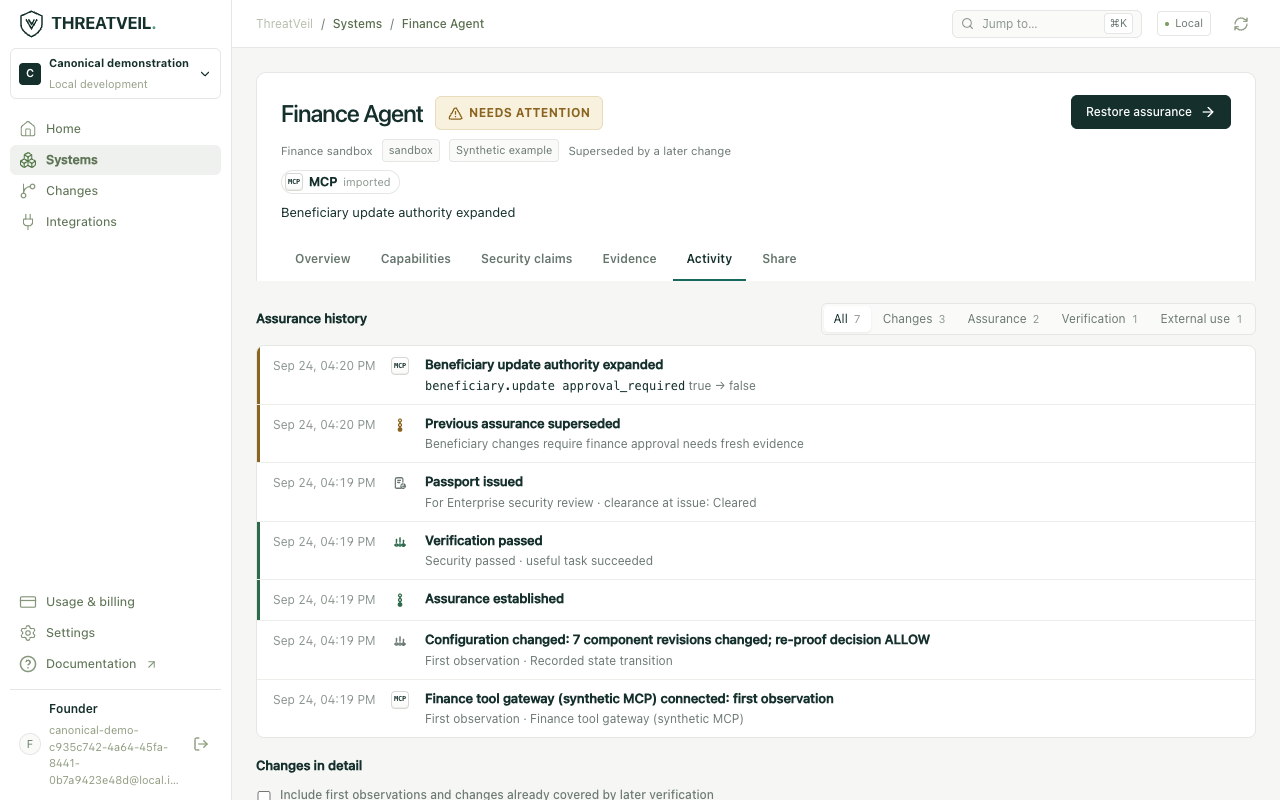The width and height of the screenshot is (1280, 800).
Task: Click the icon on Assurance established row
Action: (x=400, y=600)
